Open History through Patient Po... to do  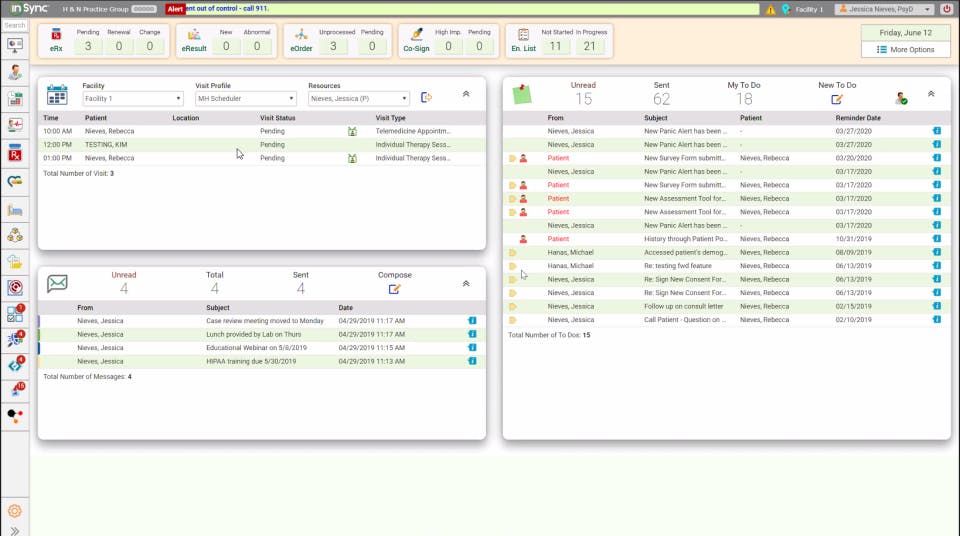coord(726,239)
